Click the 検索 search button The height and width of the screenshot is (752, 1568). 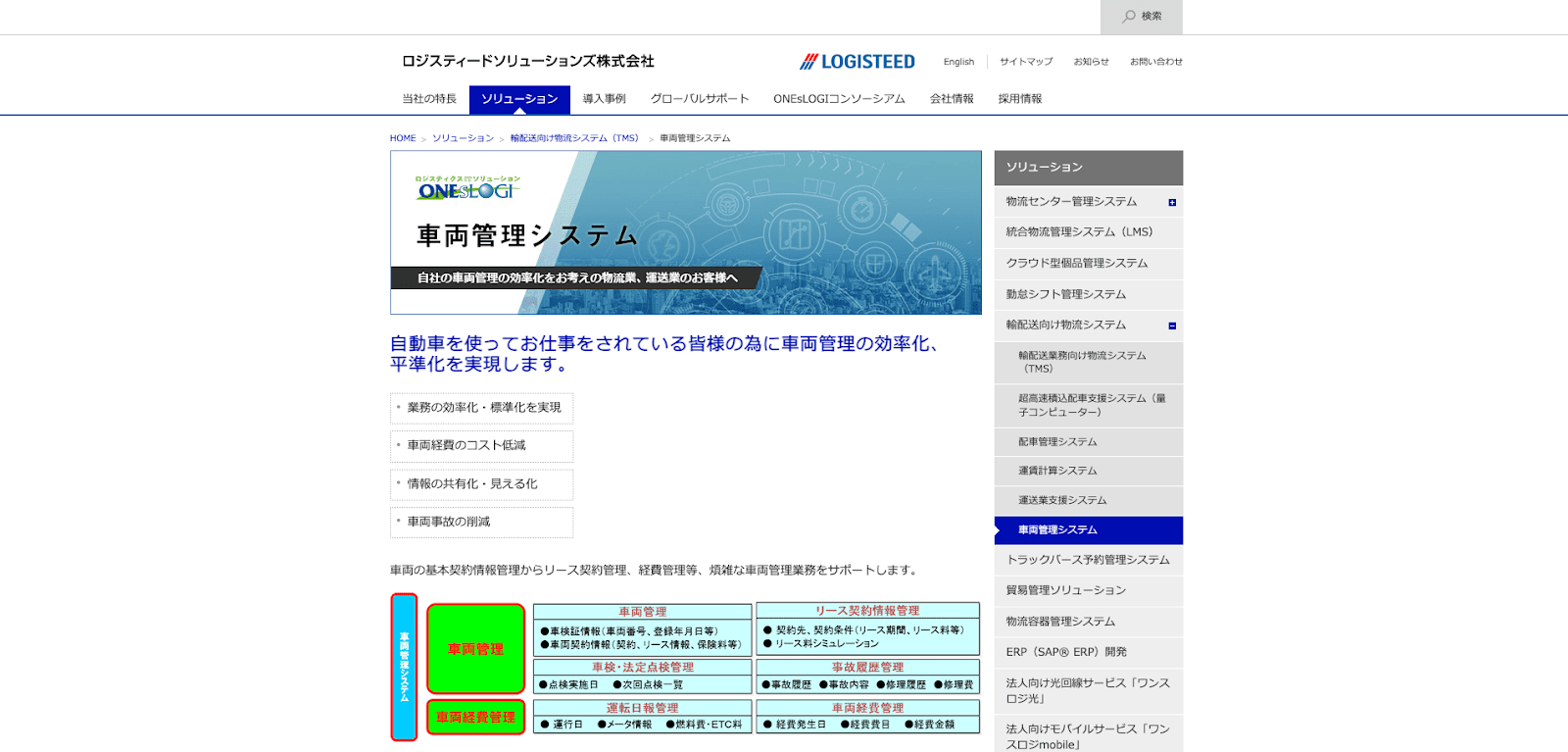(1142, 17)
